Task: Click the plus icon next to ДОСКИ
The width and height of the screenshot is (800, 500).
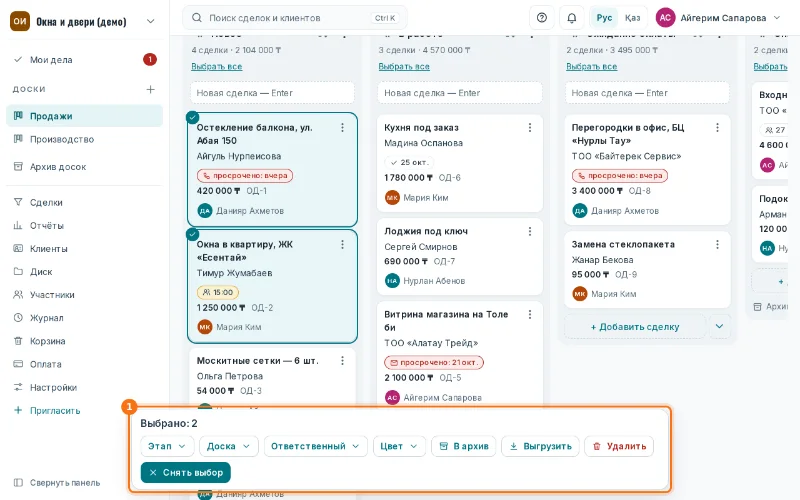Action: click(150, 89)
